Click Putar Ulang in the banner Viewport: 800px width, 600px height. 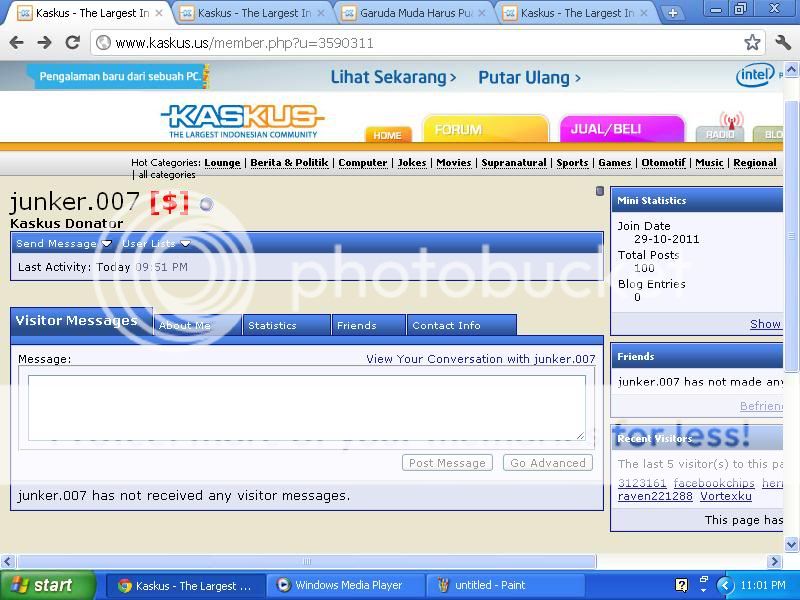529,78
